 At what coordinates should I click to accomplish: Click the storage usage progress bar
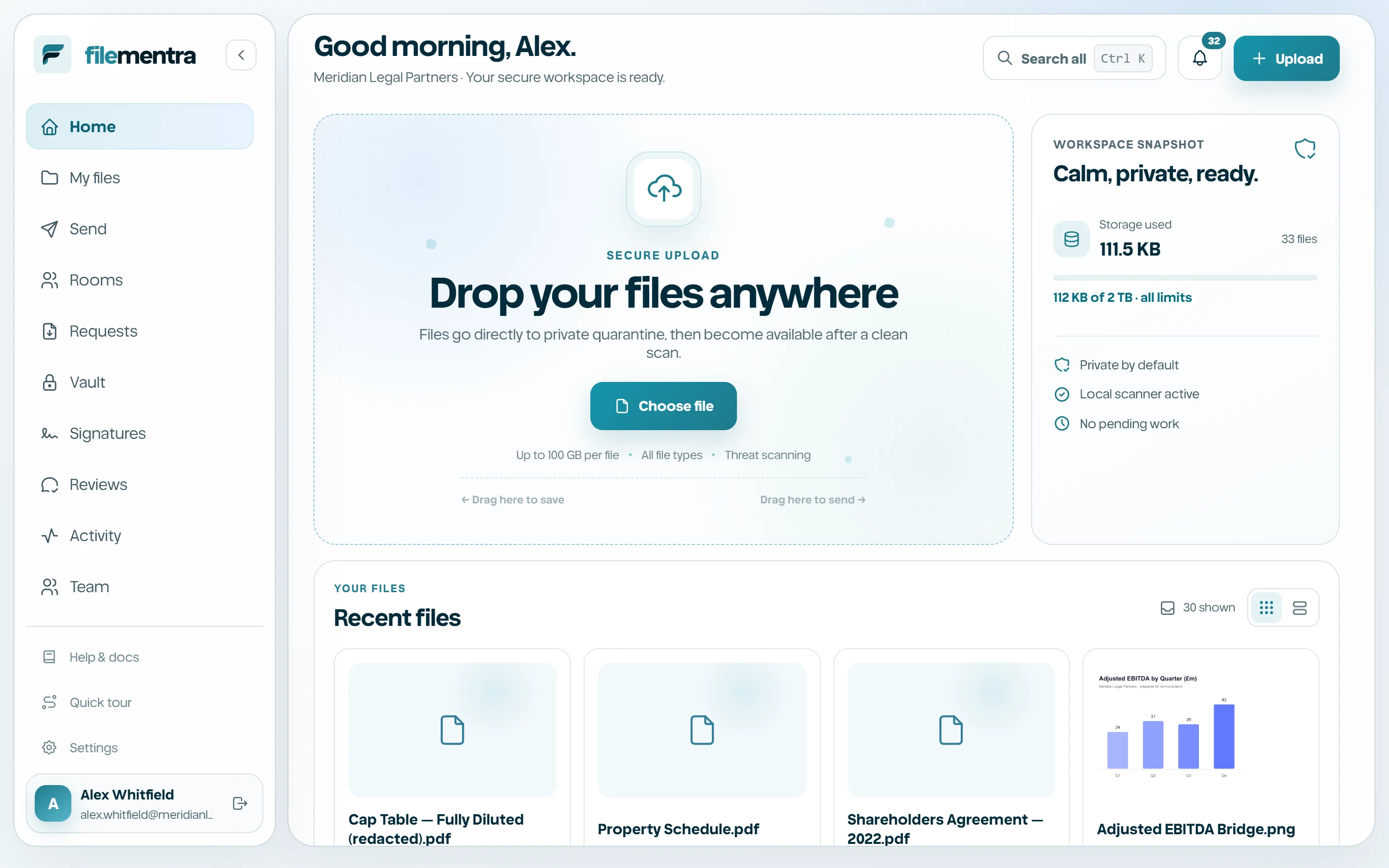click(x=1185, y=278)
